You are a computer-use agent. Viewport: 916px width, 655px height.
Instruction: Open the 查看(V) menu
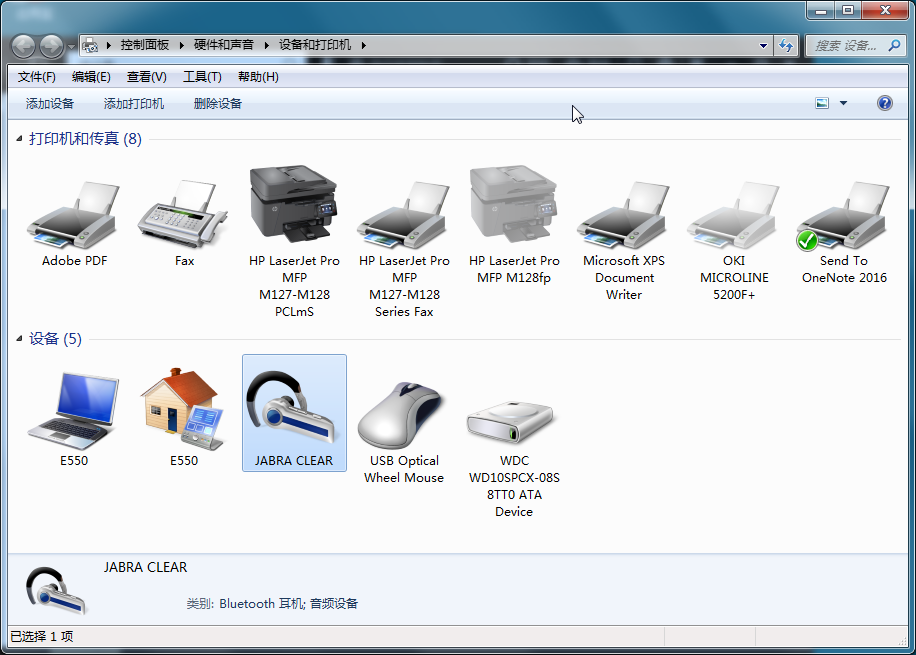click(x=147, y=77)
